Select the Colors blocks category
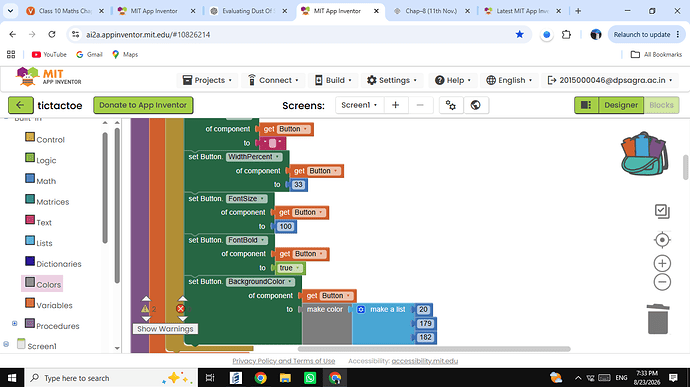 coord(43,284)
